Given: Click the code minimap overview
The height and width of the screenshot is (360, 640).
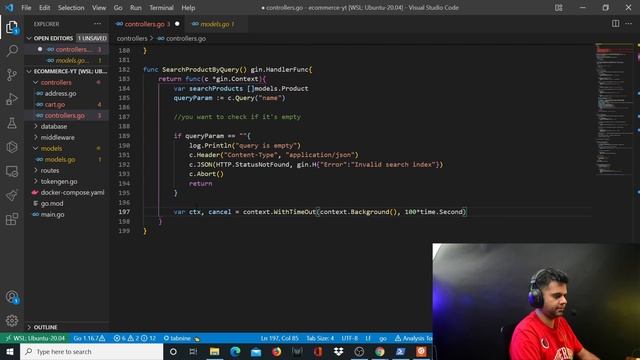Looking at the screenshot, I should [x=614, y=109].
